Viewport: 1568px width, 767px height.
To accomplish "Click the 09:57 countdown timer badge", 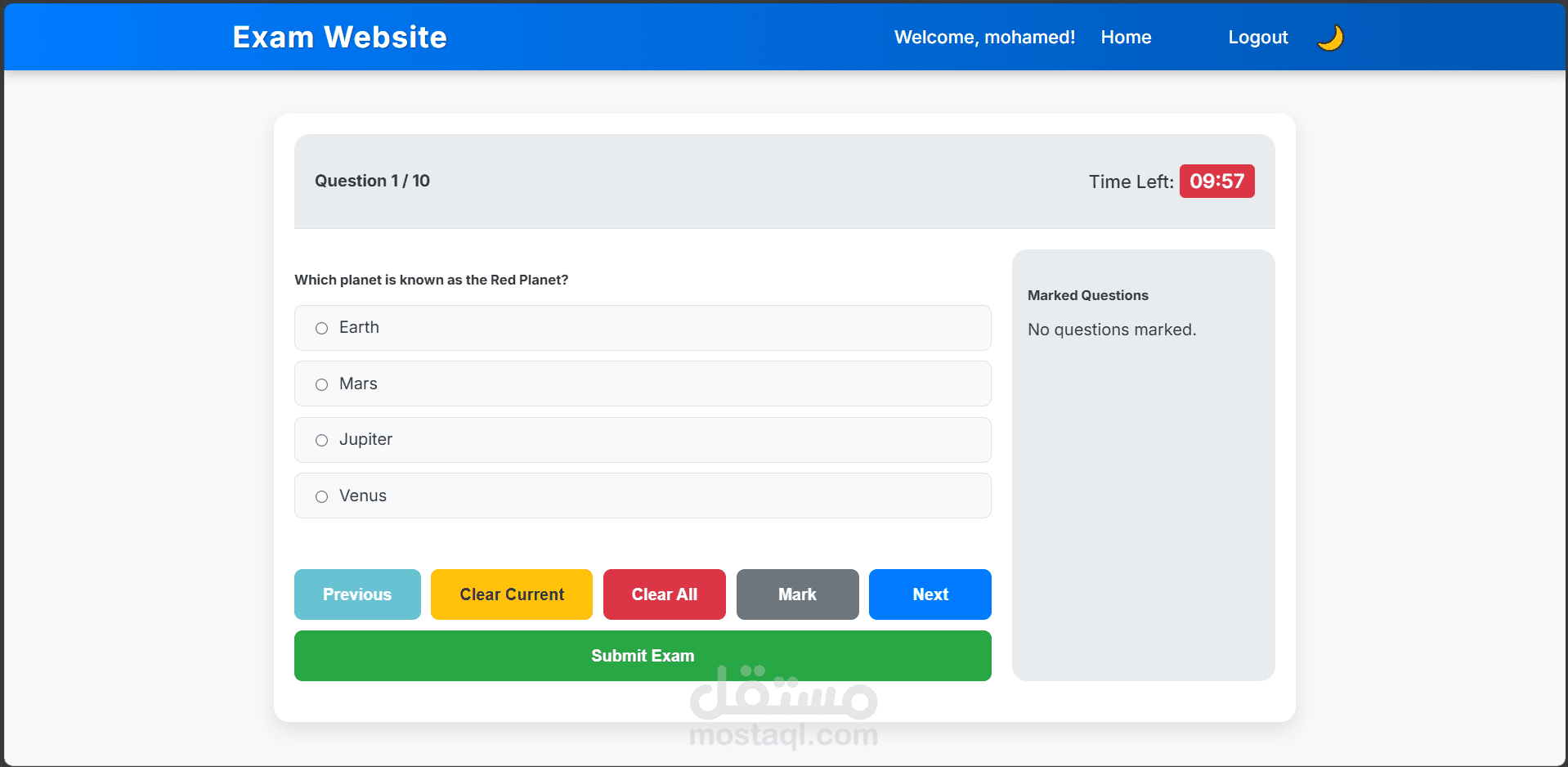I will tap(1216, 182).
